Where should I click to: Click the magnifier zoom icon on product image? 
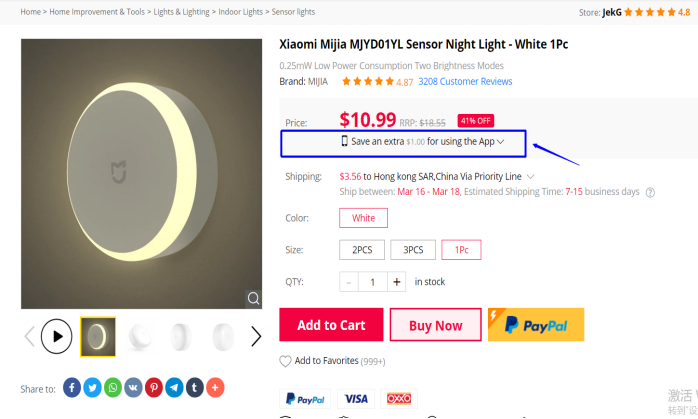click(253, 298)
